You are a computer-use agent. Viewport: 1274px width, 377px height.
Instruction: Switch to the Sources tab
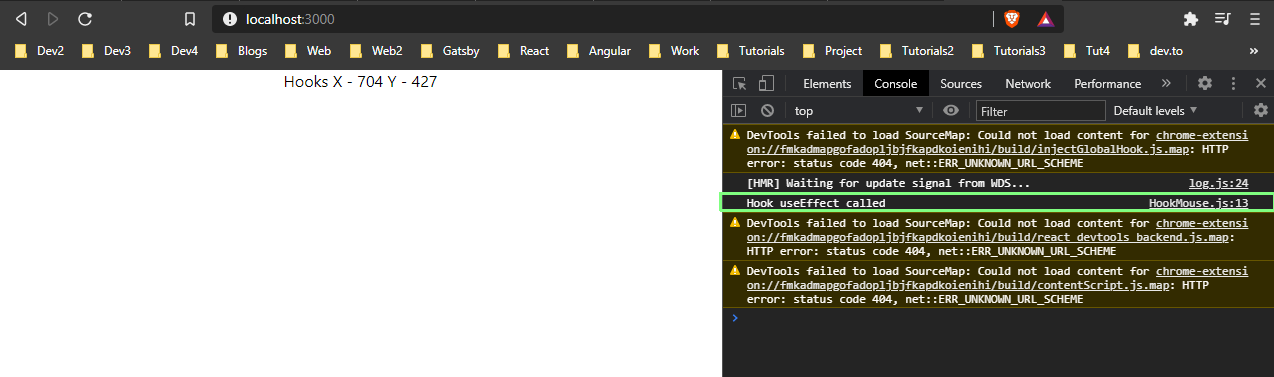point(961,84)
